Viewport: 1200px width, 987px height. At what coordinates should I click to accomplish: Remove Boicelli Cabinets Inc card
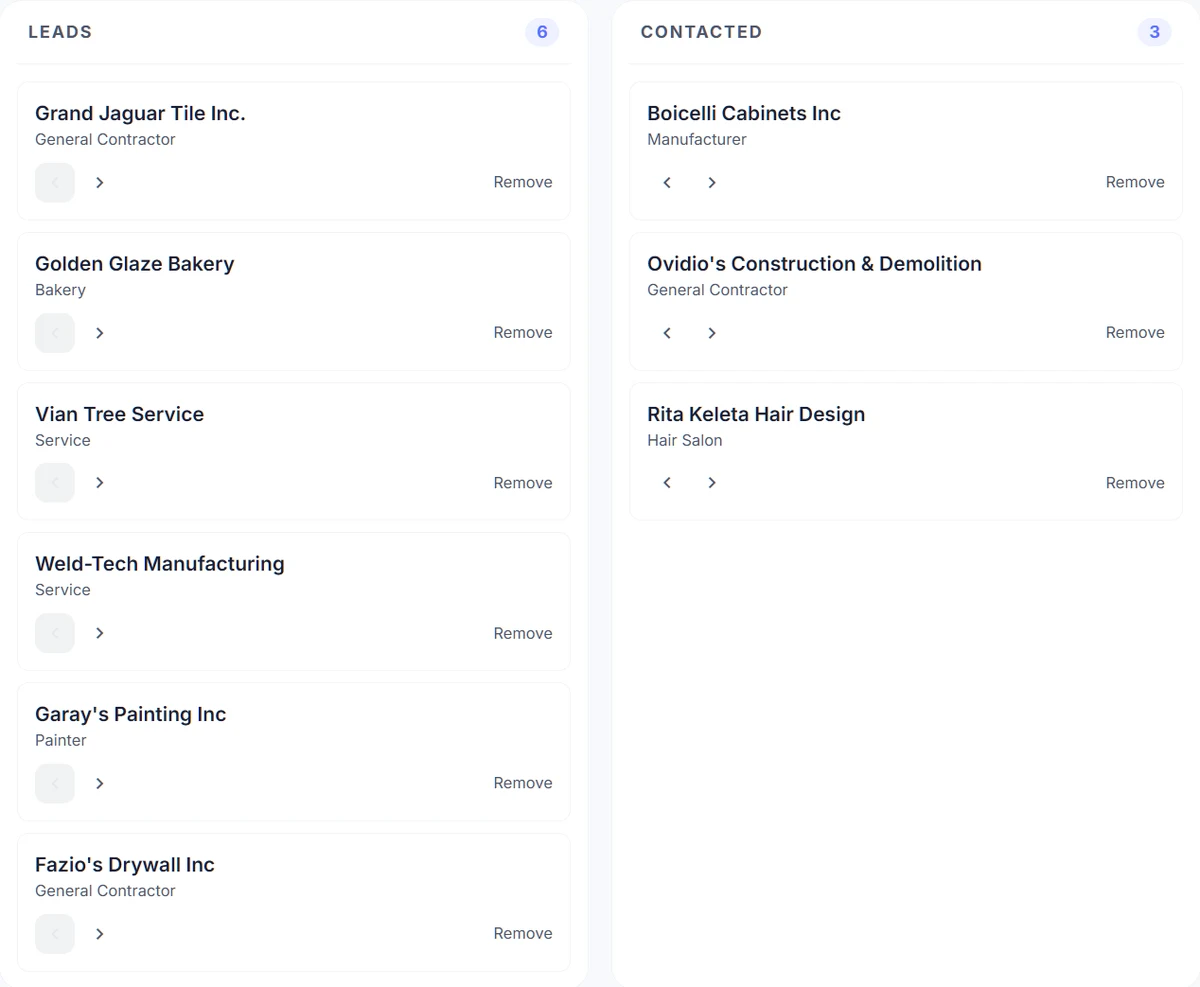(1135, 182)
